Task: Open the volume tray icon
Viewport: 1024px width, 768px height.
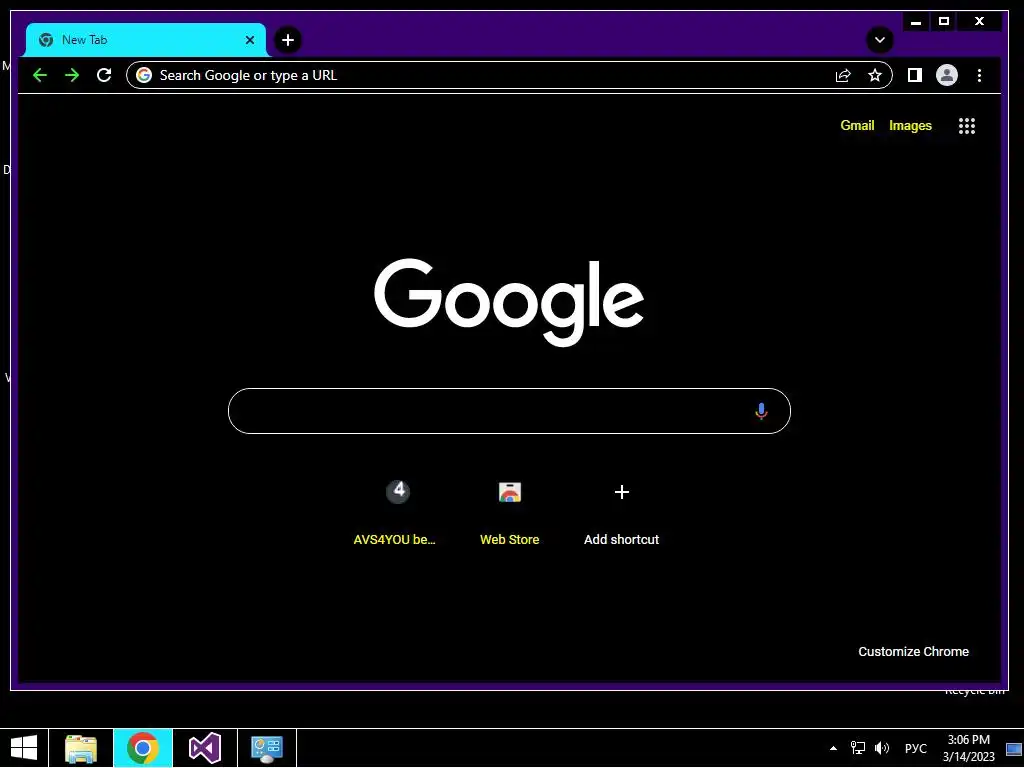Action: [882, 748]
